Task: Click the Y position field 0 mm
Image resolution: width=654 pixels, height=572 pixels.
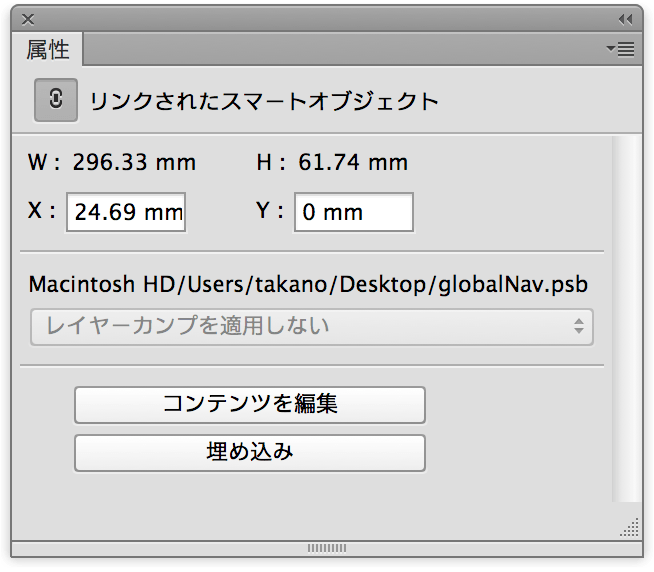Action: [354, 212]
